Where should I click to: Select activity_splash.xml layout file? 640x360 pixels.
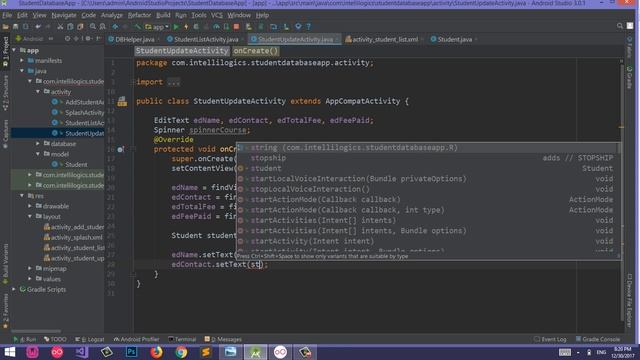[76, 238]
